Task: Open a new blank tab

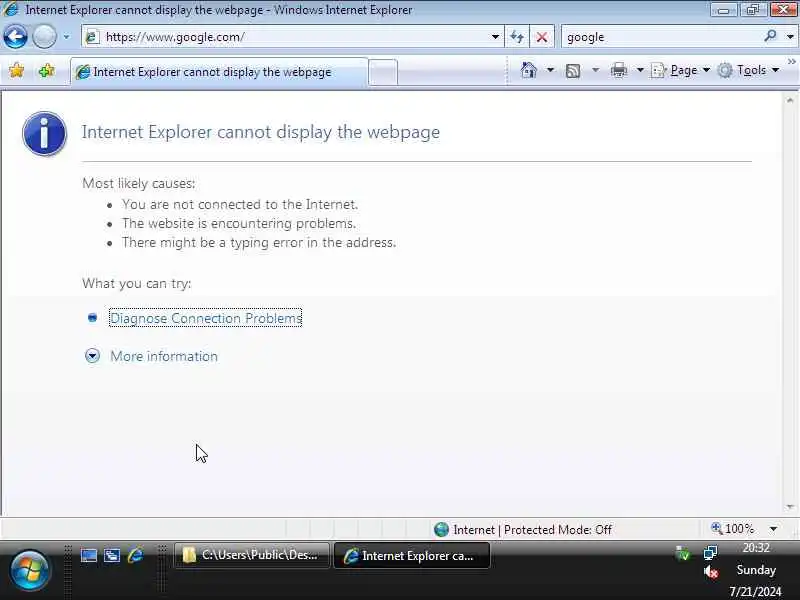Action: [383, 72]
